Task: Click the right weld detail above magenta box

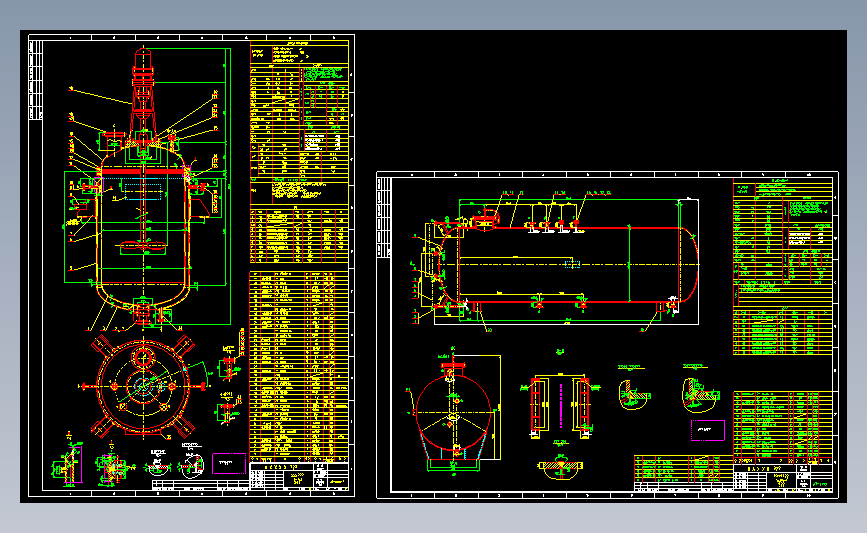Action: [x=699, y=394]
